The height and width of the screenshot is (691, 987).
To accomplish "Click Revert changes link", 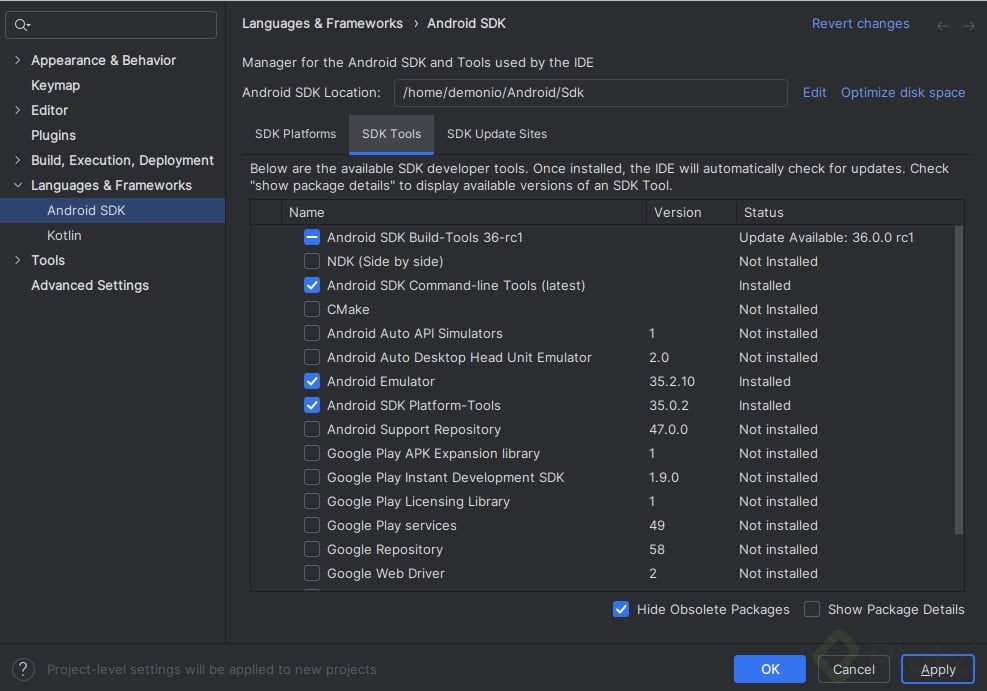I will pyautogui.click(x=860, y=24).
